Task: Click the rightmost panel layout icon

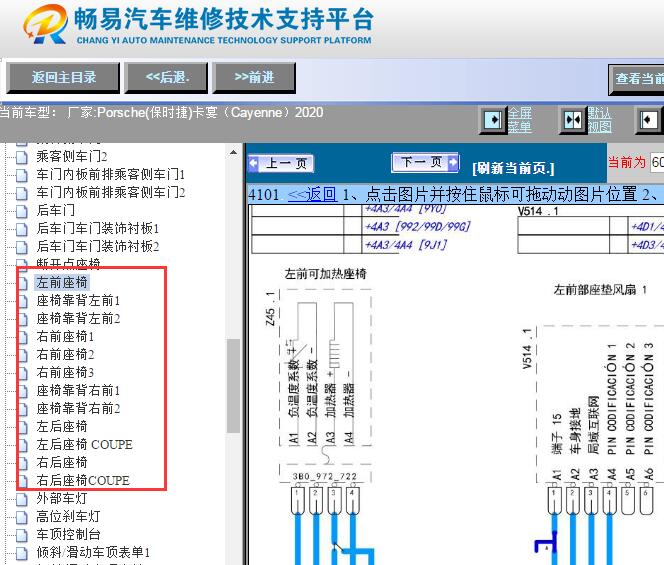Action: tap(648, 120)
